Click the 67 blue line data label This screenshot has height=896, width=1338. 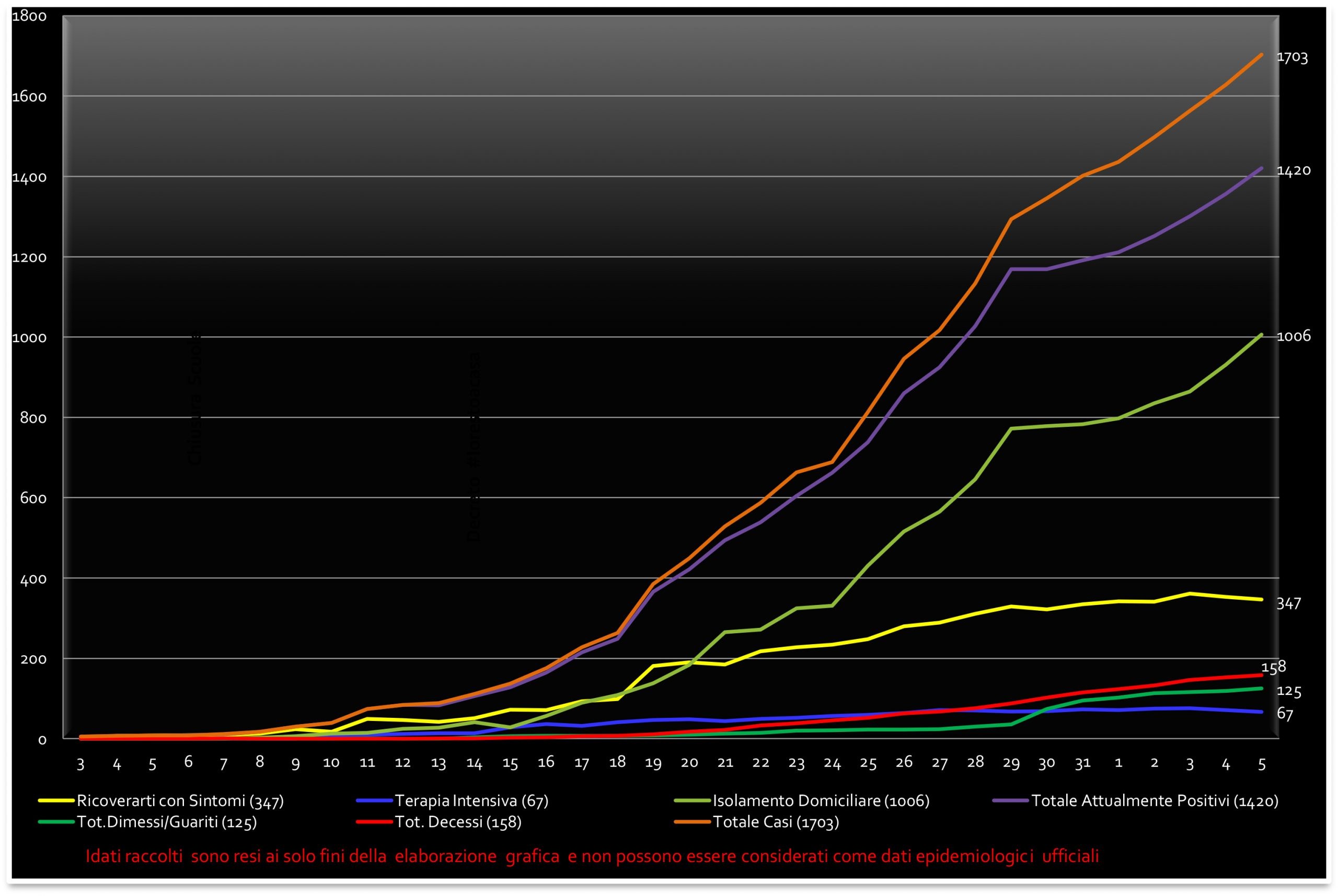point(1284,714)
